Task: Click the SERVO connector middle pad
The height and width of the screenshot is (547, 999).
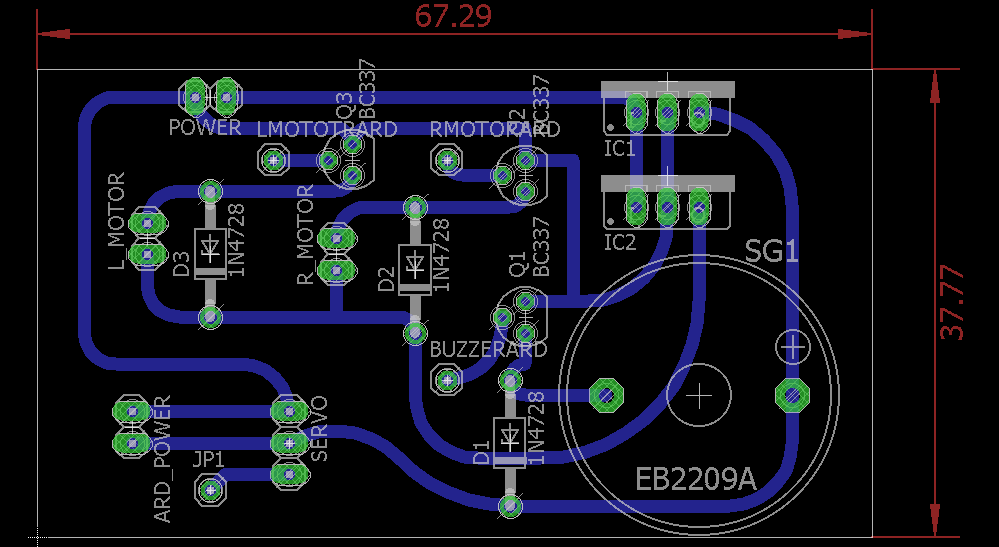Action: tap(290, 443)
